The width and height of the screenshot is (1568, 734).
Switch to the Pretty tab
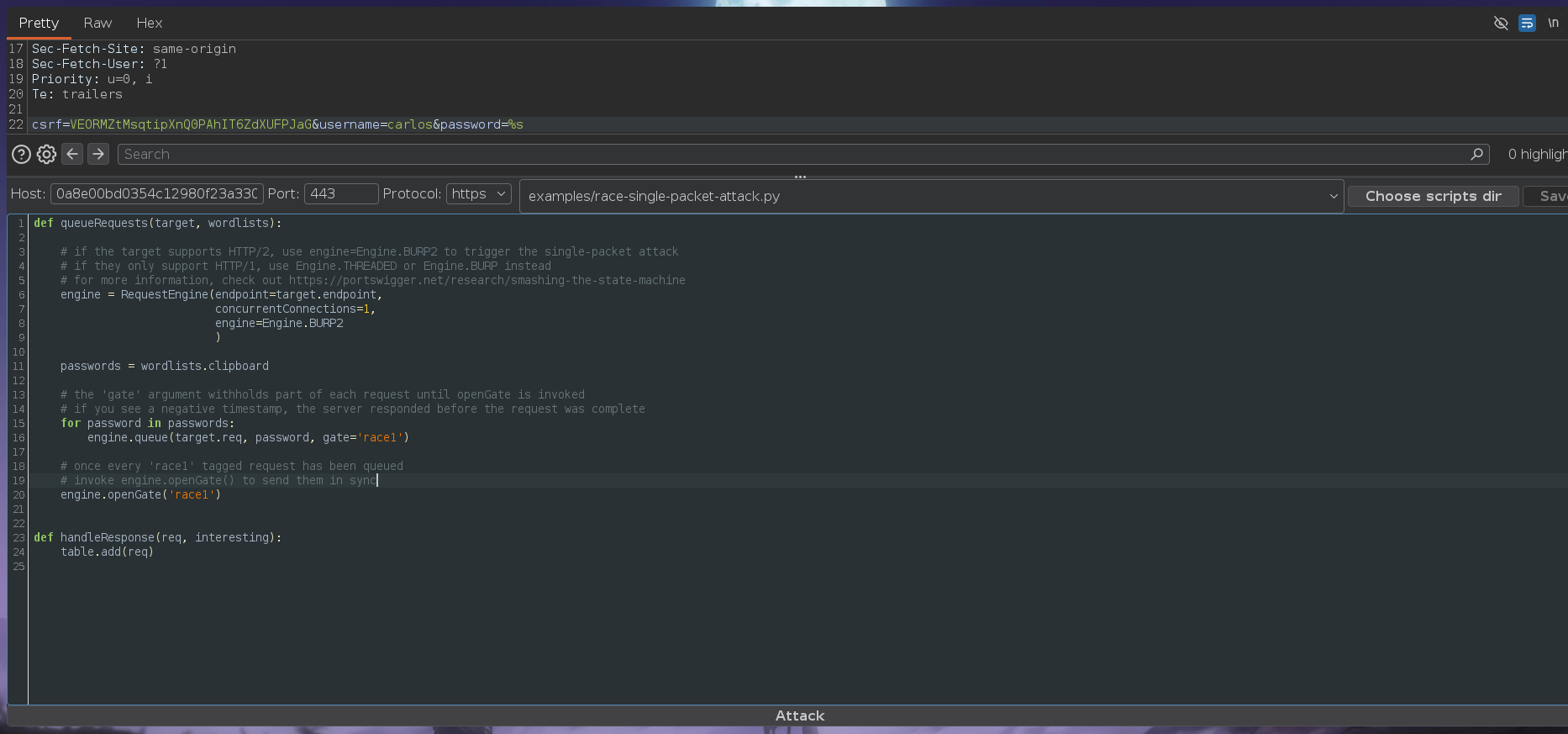coord(39,23)
